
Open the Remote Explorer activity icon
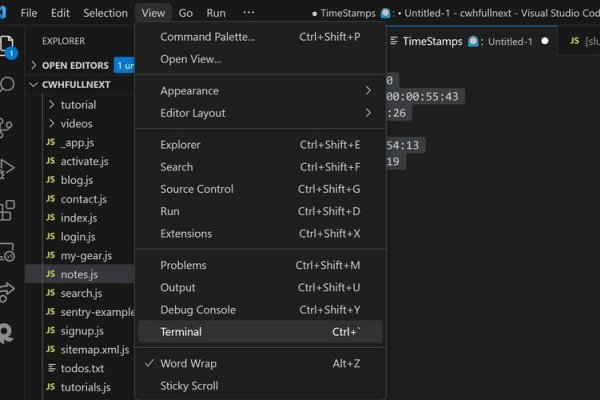[7, 252]
